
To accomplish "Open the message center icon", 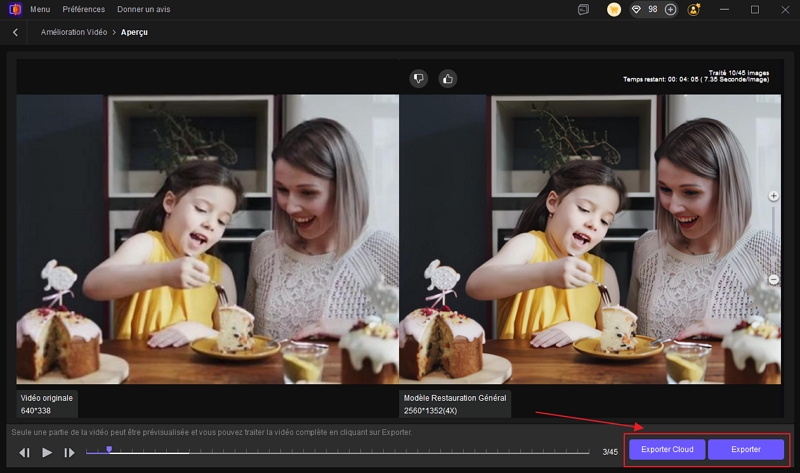I will click(x=583, y=9).
